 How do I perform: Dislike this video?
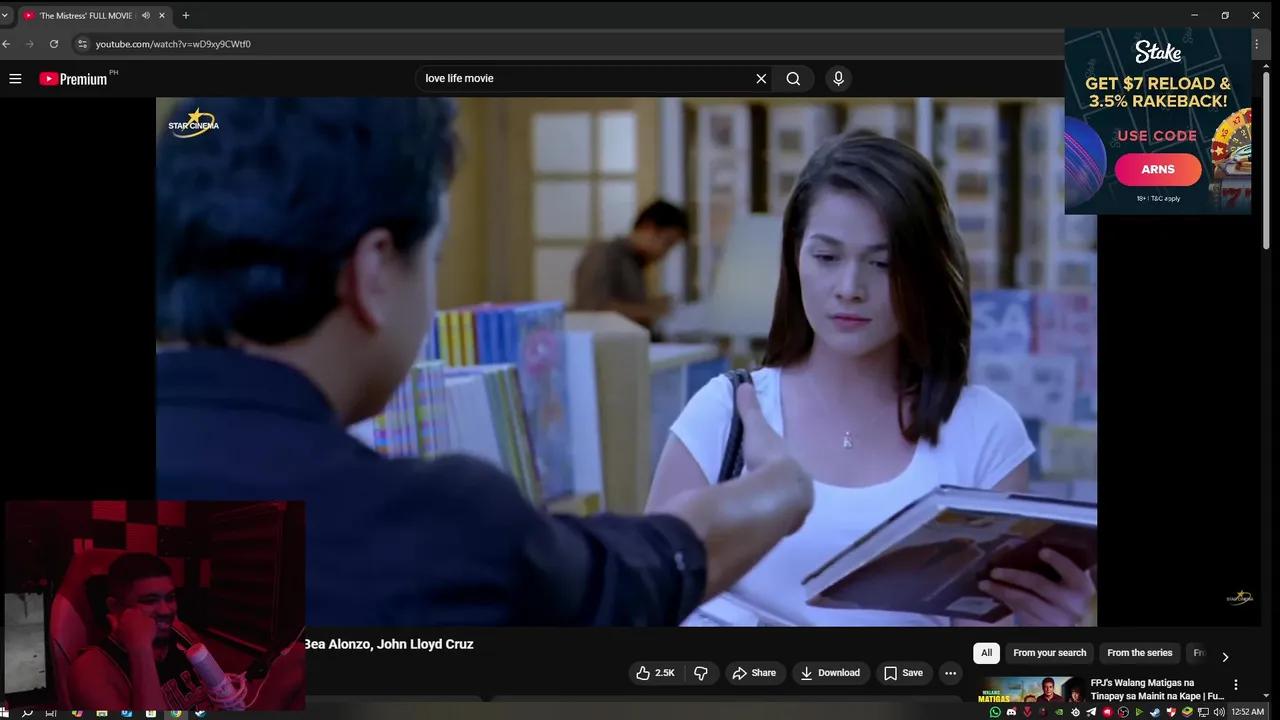tap(701, 673)
